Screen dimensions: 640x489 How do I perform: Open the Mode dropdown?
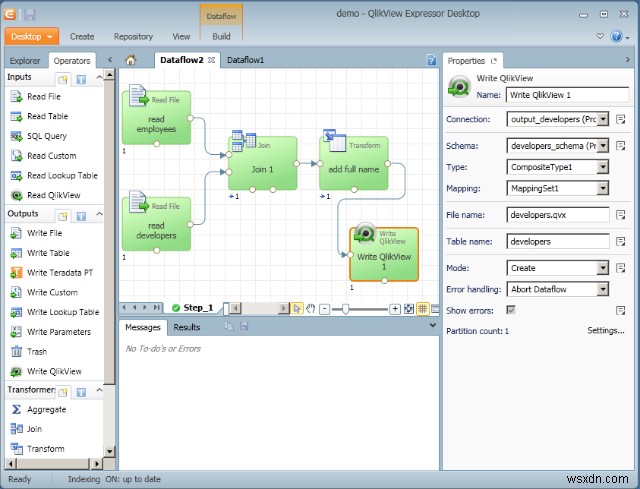coord(602,268)
